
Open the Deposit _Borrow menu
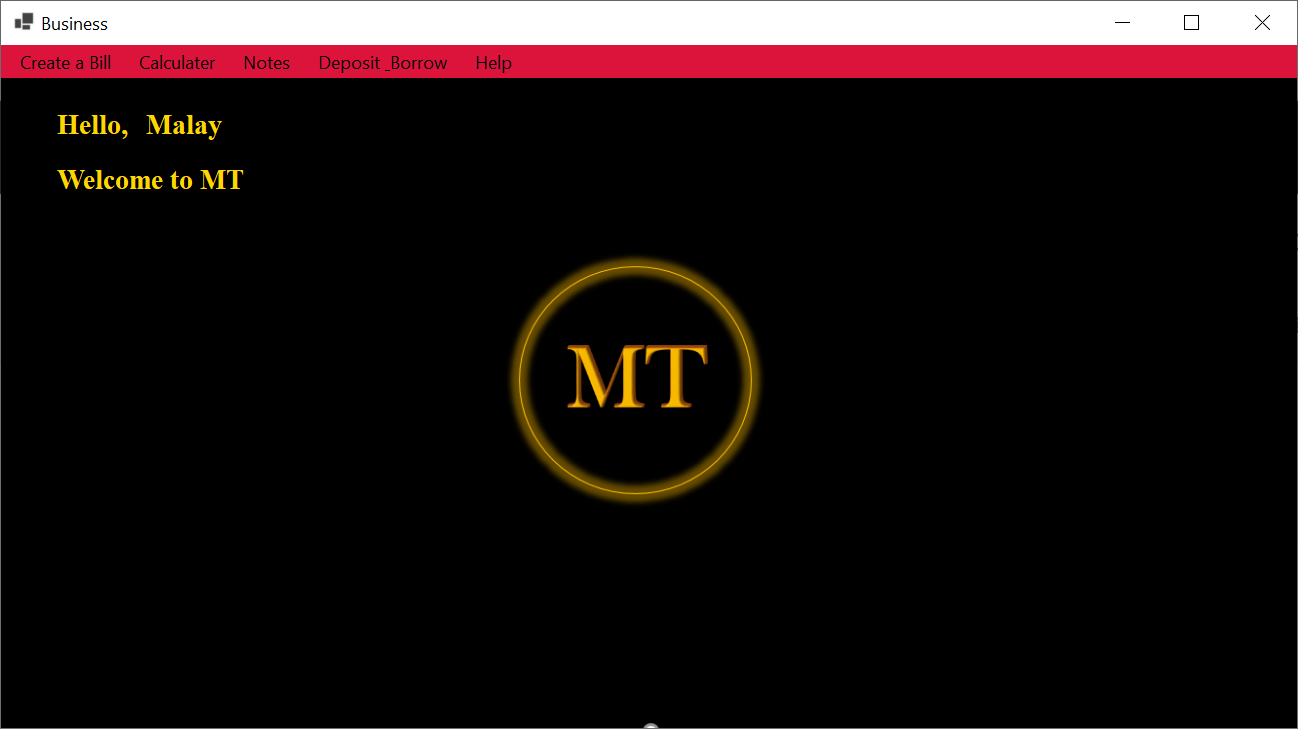point(382,62)
